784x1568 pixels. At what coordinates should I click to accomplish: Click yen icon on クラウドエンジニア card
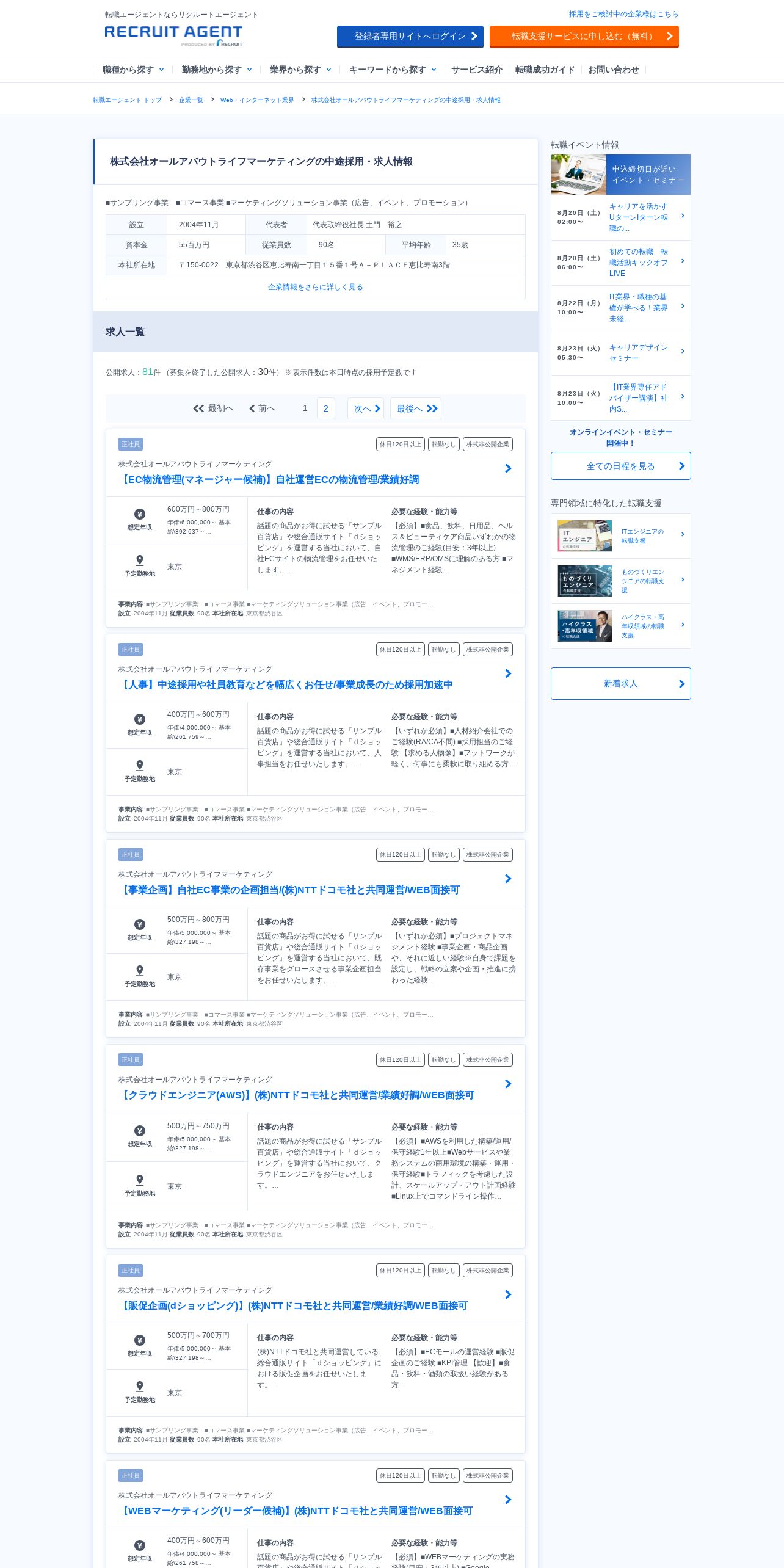click(140, 1131)
